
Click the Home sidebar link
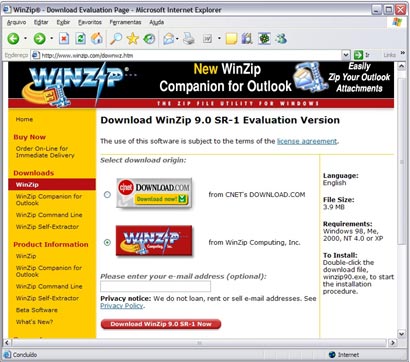click(x=24, y=119)
